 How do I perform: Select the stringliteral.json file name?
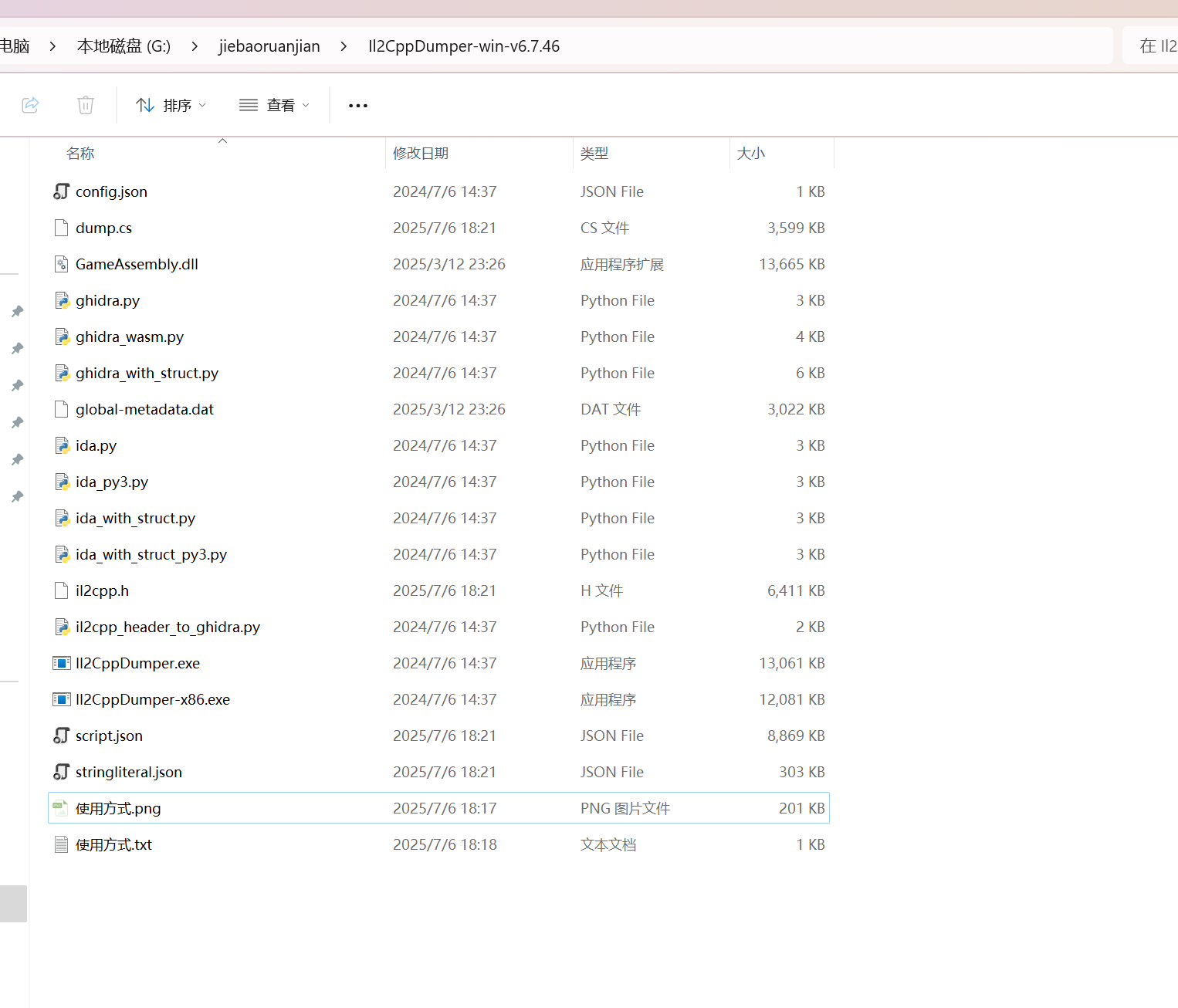[x=129, y=772]
